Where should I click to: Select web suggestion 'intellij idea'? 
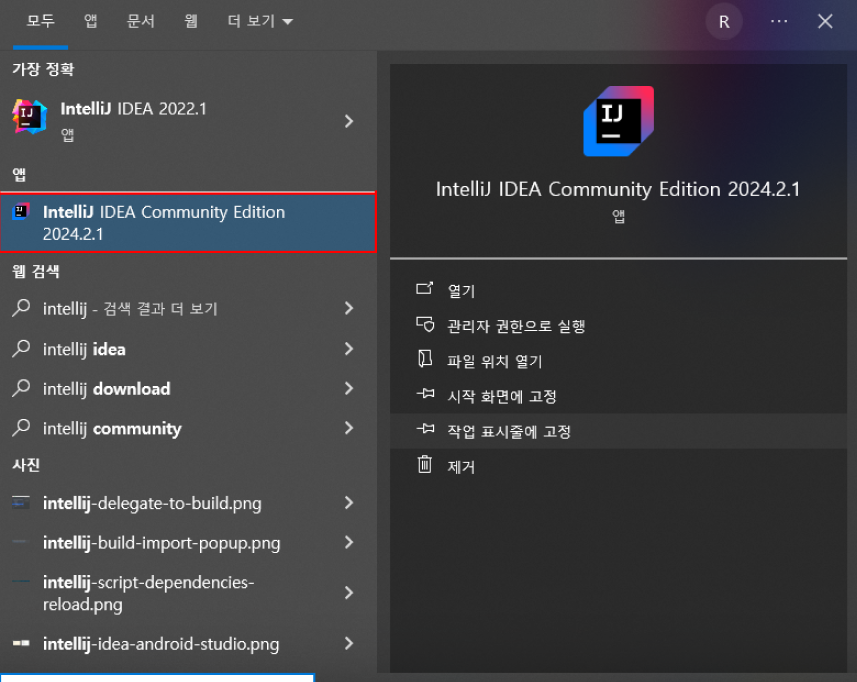[188, 349]
